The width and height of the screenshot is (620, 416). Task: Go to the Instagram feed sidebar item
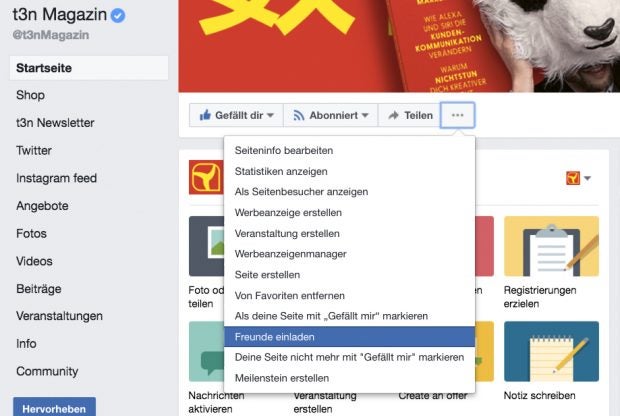[56, 178]
